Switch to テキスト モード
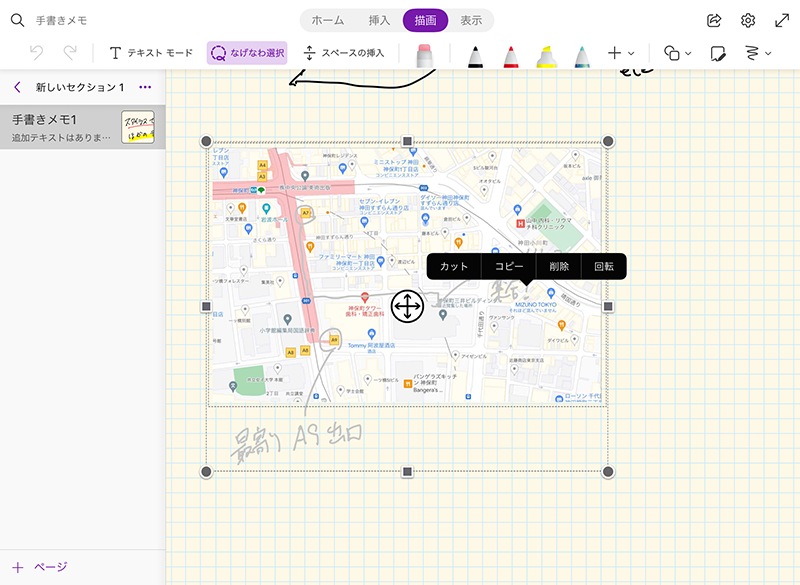Screen dimensions: 800x585 tap(151, 53)
